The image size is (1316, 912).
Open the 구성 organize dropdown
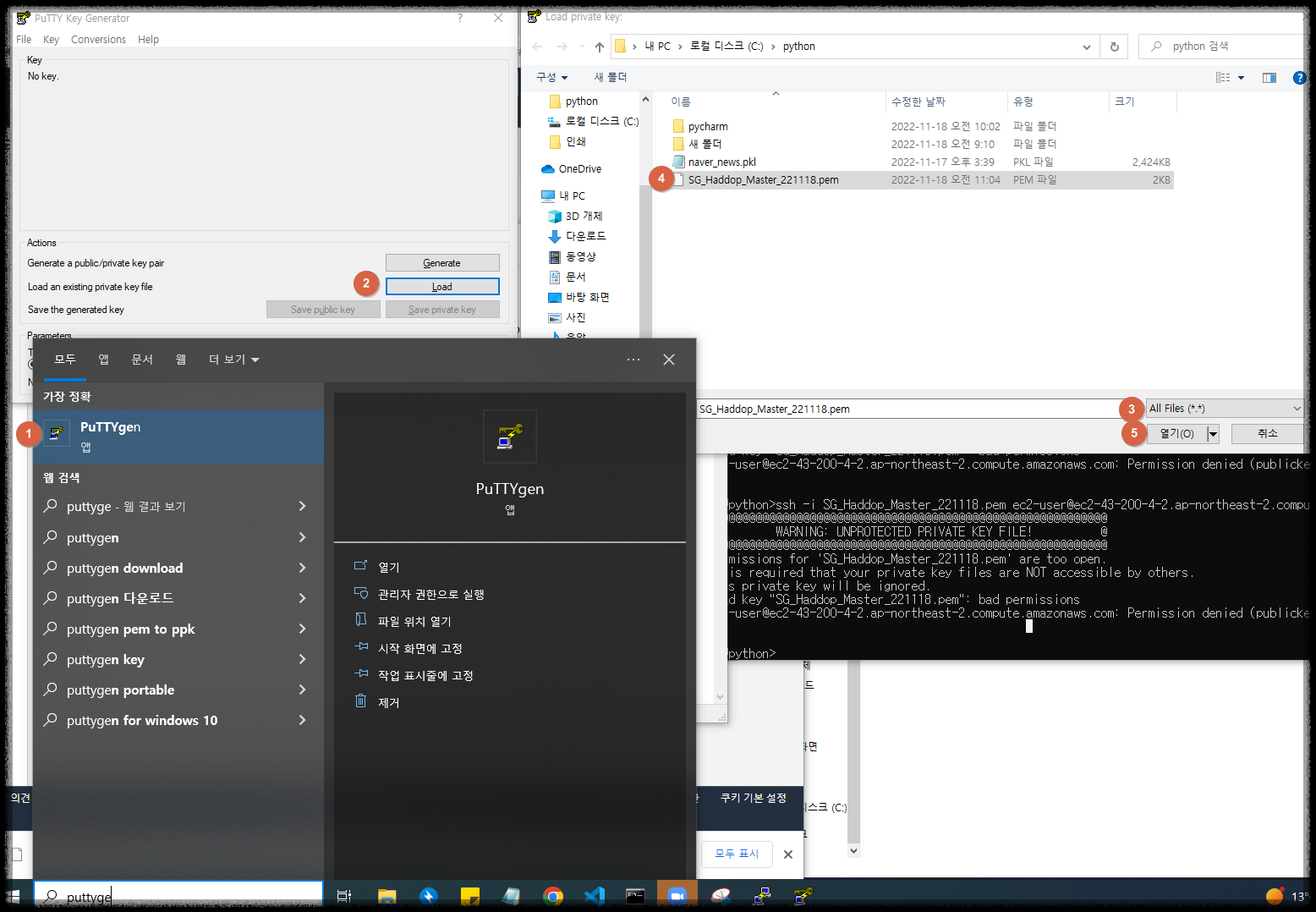click(551, 77)
